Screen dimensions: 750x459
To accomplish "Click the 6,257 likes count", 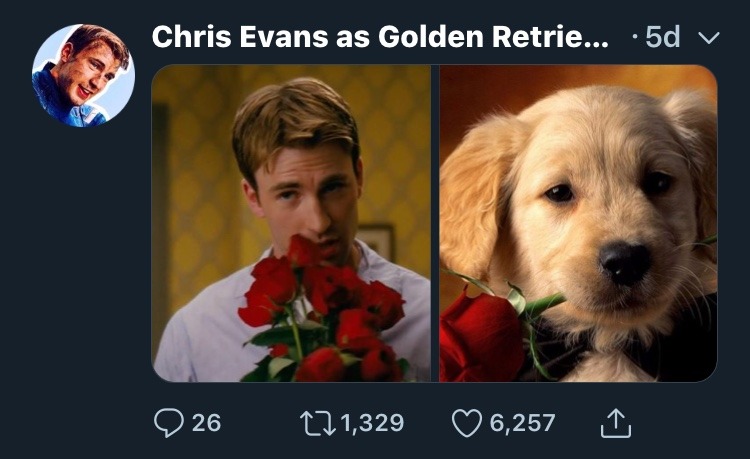I will (522, 423).
